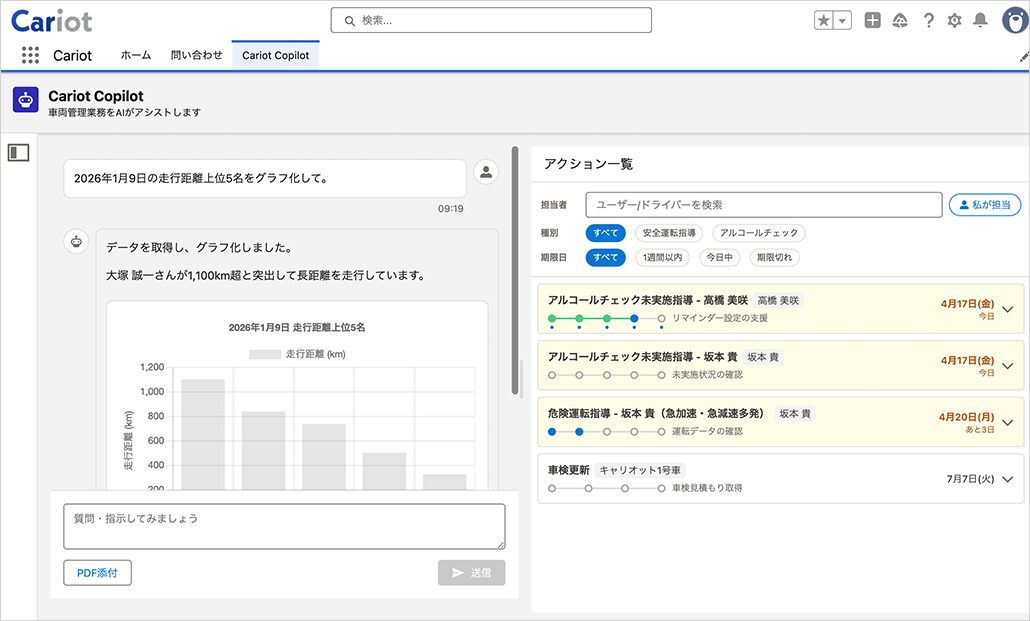Click the キャリオット1号車 tag
This screenshot has height=621, width=1030.
pos(640,470)
